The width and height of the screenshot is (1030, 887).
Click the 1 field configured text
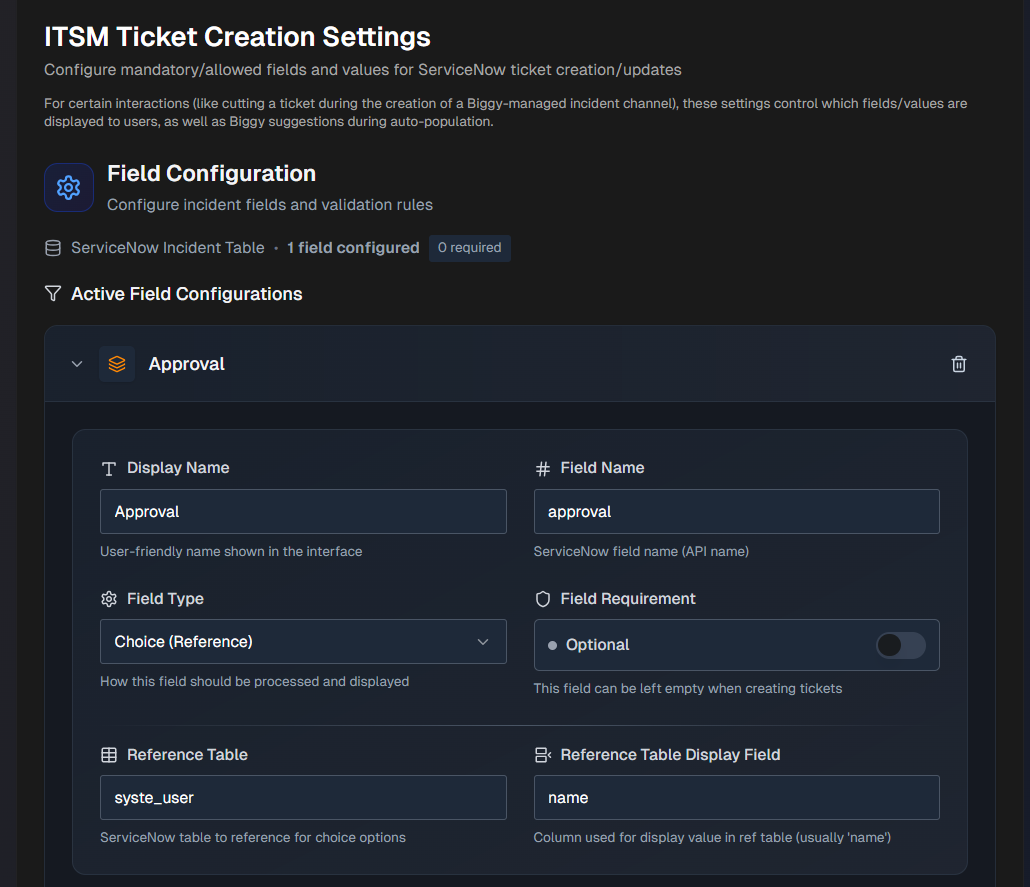(353, 248)
